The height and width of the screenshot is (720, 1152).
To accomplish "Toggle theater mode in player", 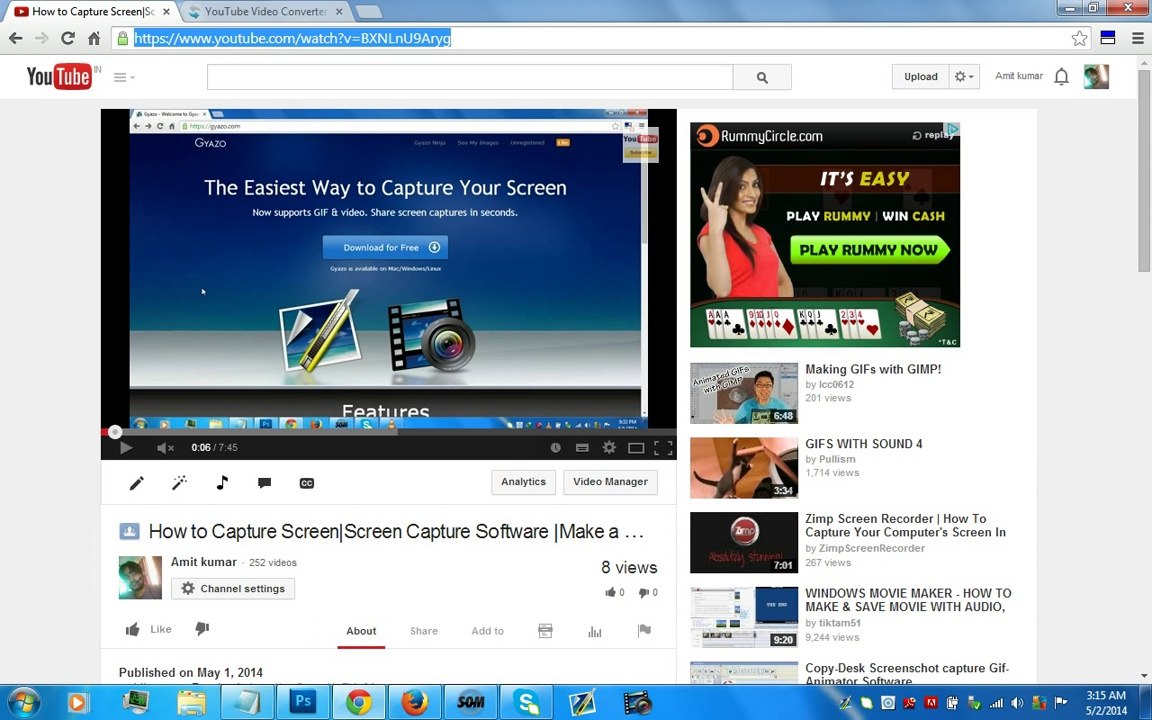I will 636,447.
